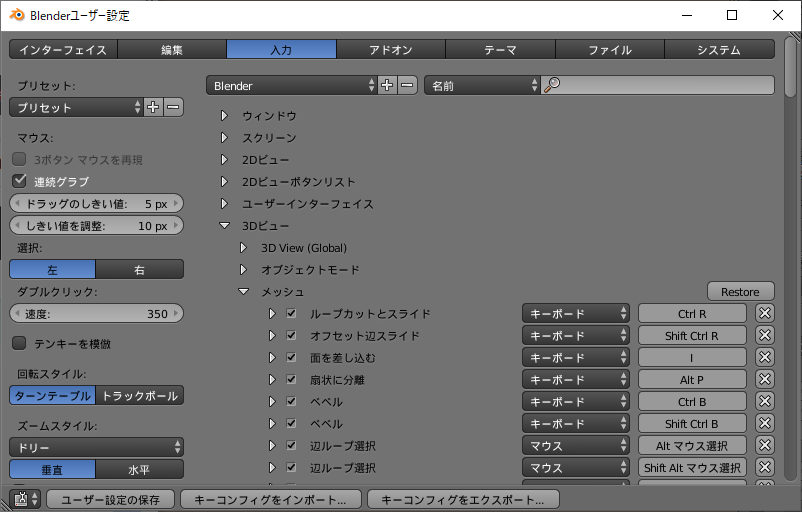
Task: Click キーコンフィグをインポート button
Action: 271,499
